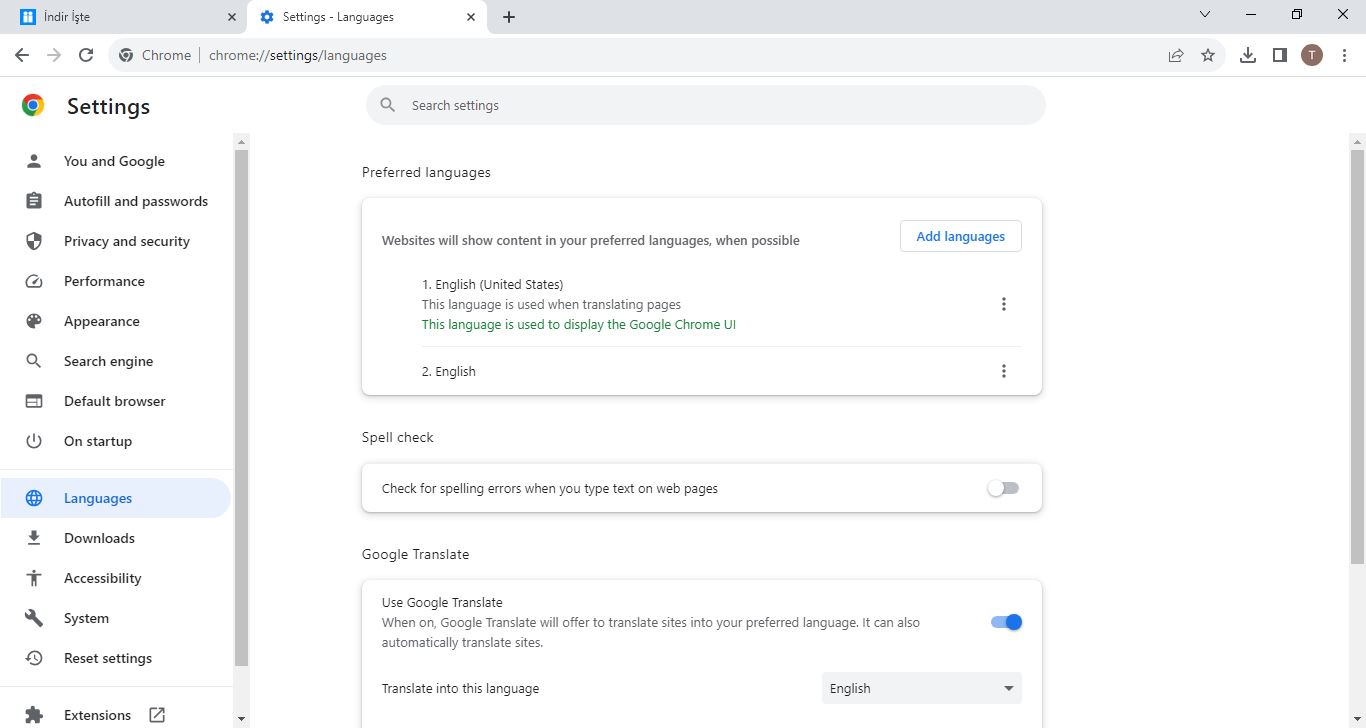Screen dimensions: 1366x728
Task: Toggle the side panel icon
Action: click(1280, 55)
